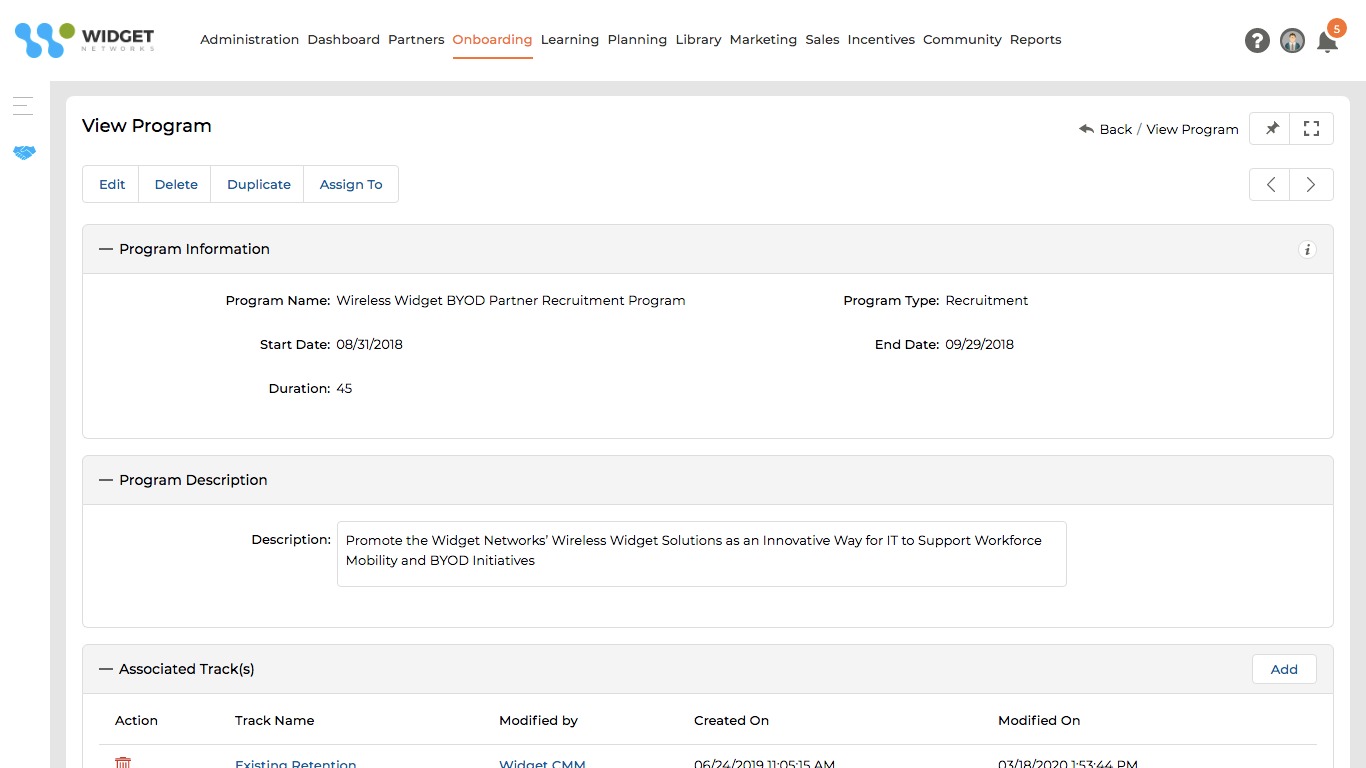Open the Onboarding menu
Screen dimensions: 1366x768
coord(492,40)
